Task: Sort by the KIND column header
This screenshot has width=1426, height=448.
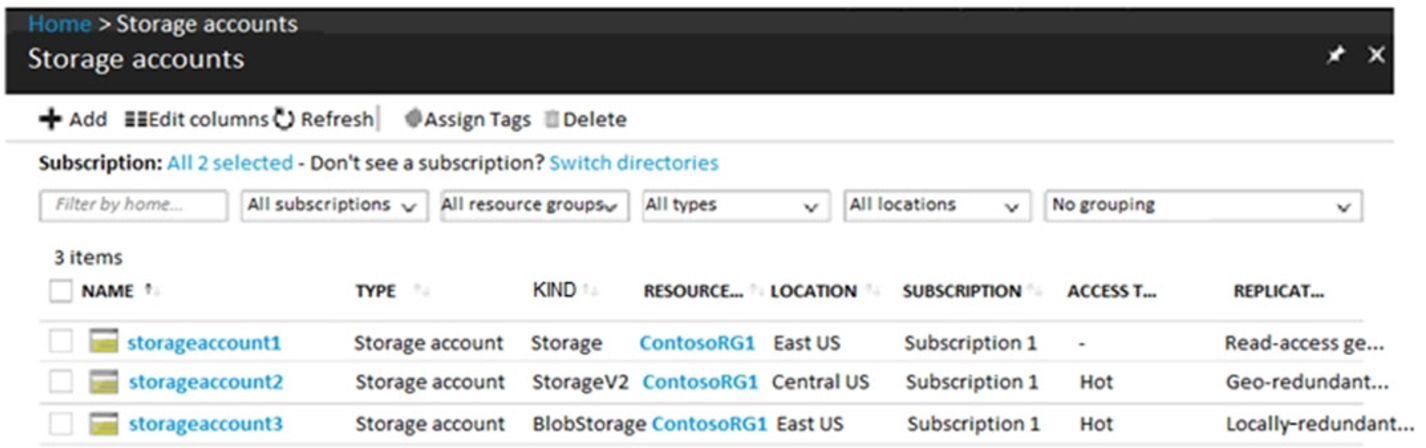Action: coord(555,290)
